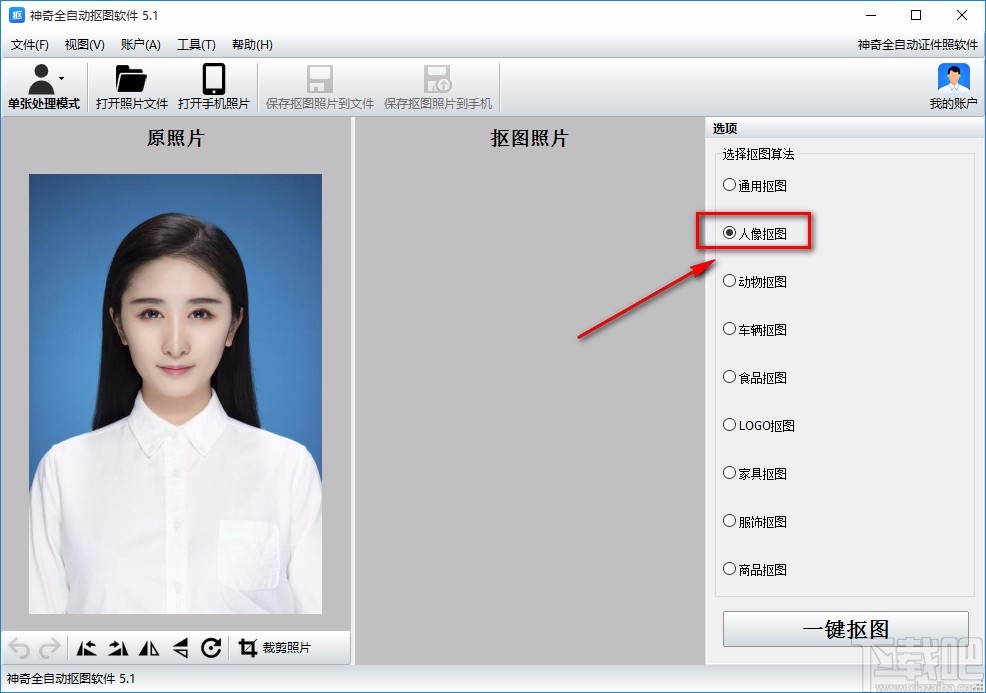This screenshot has height=693, width=986.
Task: Click the 裁剪照片 crop tool
Action: pos(274,648)
